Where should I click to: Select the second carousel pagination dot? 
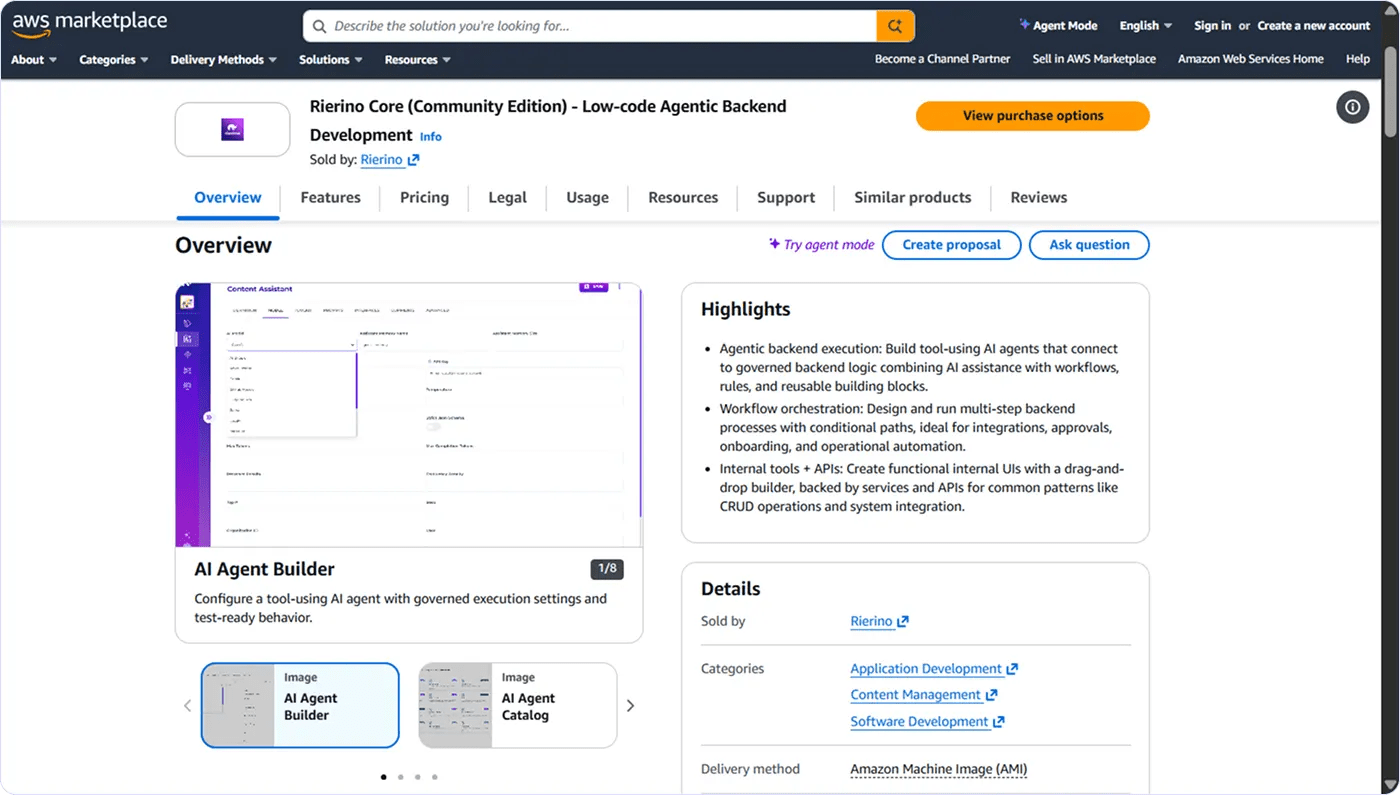[400, 777]
